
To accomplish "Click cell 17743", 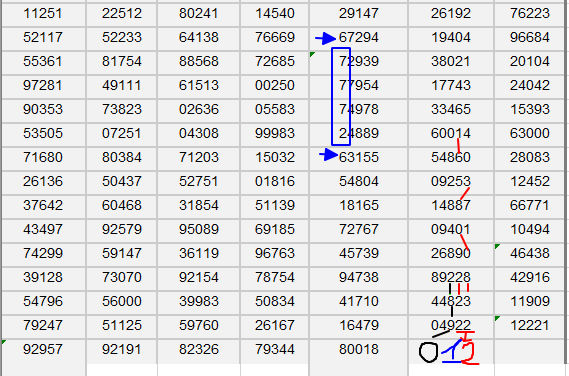I will [x=451, y=86].
